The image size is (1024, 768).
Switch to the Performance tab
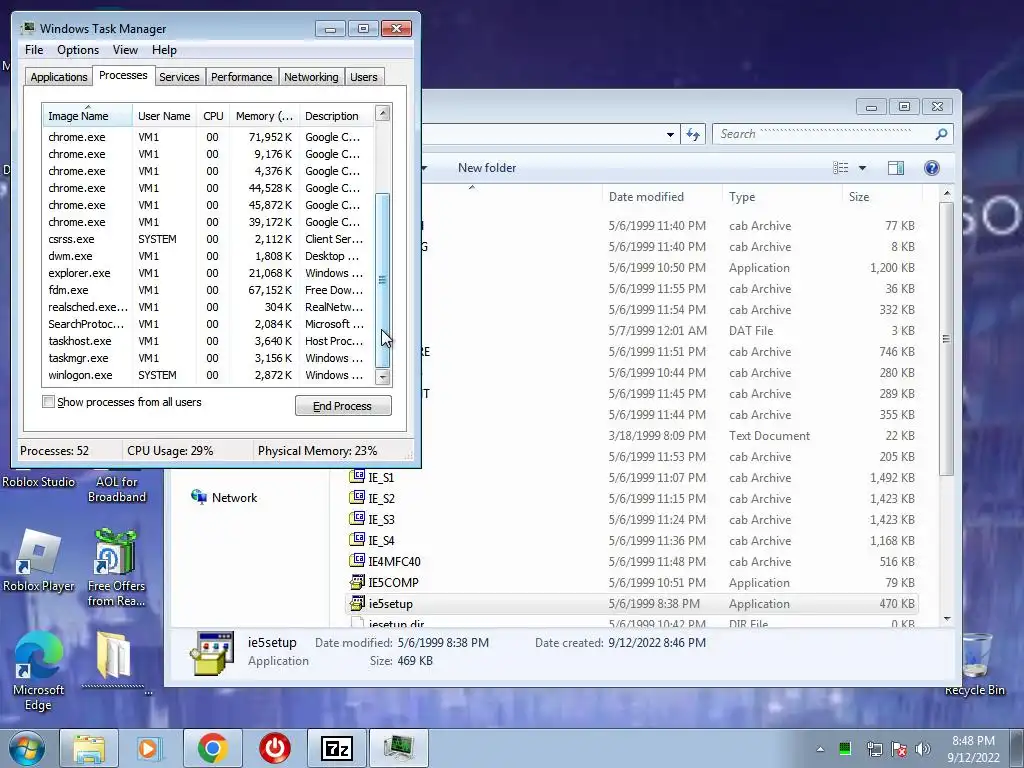click(241, 77)
